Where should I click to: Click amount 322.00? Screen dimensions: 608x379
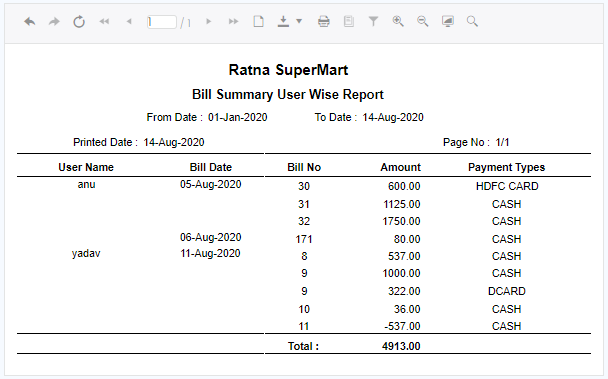click(x=404, y=291)
